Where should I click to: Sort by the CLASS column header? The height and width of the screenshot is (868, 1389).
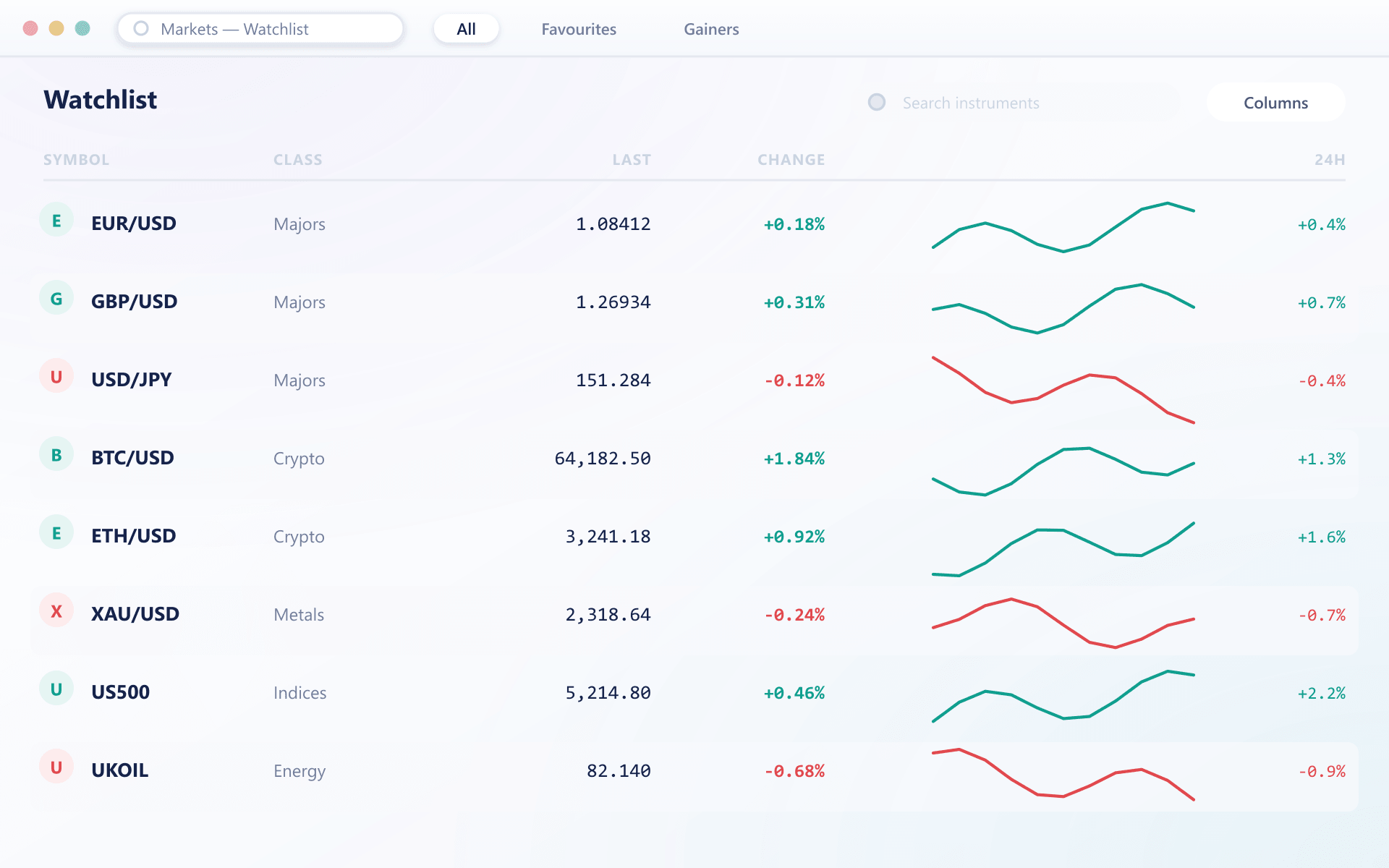[298, 160]
